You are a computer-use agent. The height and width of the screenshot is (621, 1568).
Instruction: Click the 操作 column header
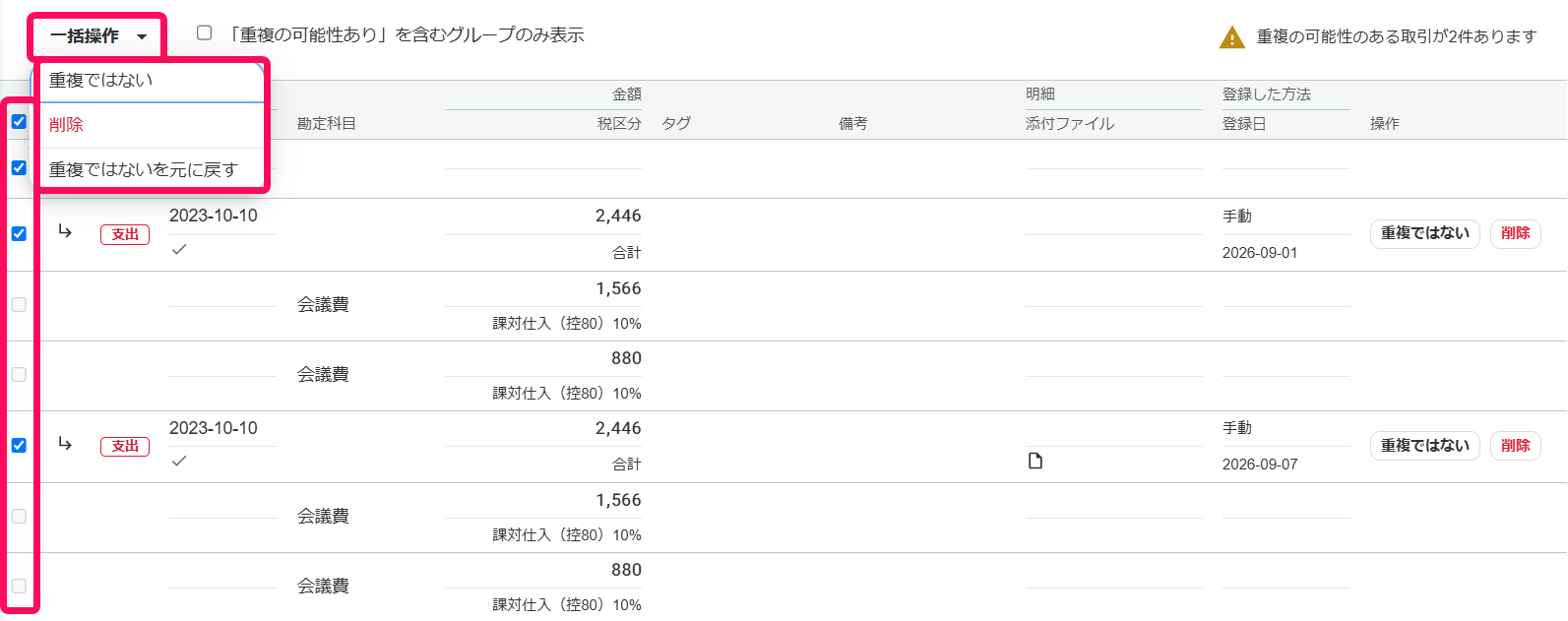tap(1385, 123)
